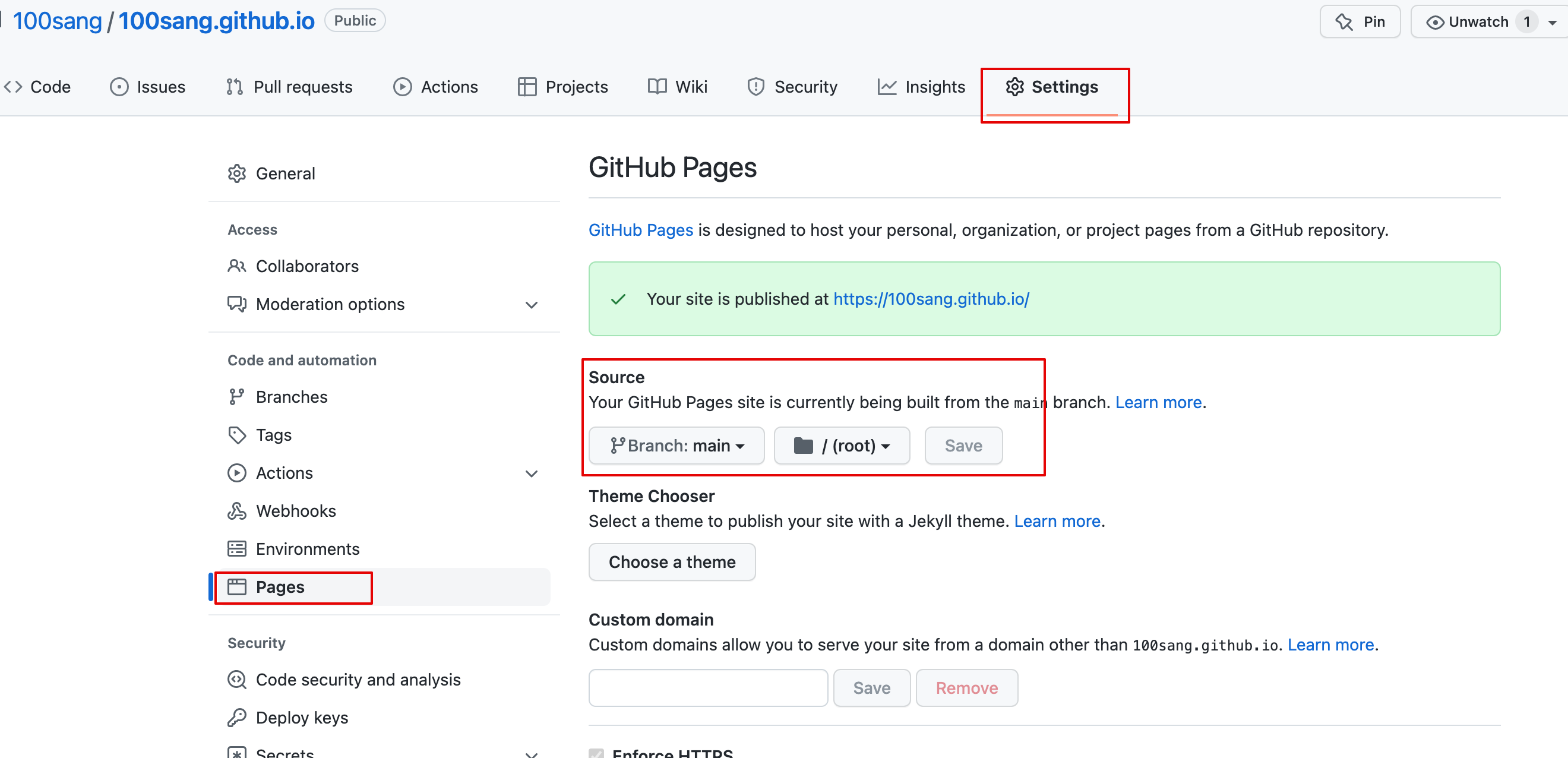Click the Choose a theme button
The image size is (1568, 758).
click(671, 562)
